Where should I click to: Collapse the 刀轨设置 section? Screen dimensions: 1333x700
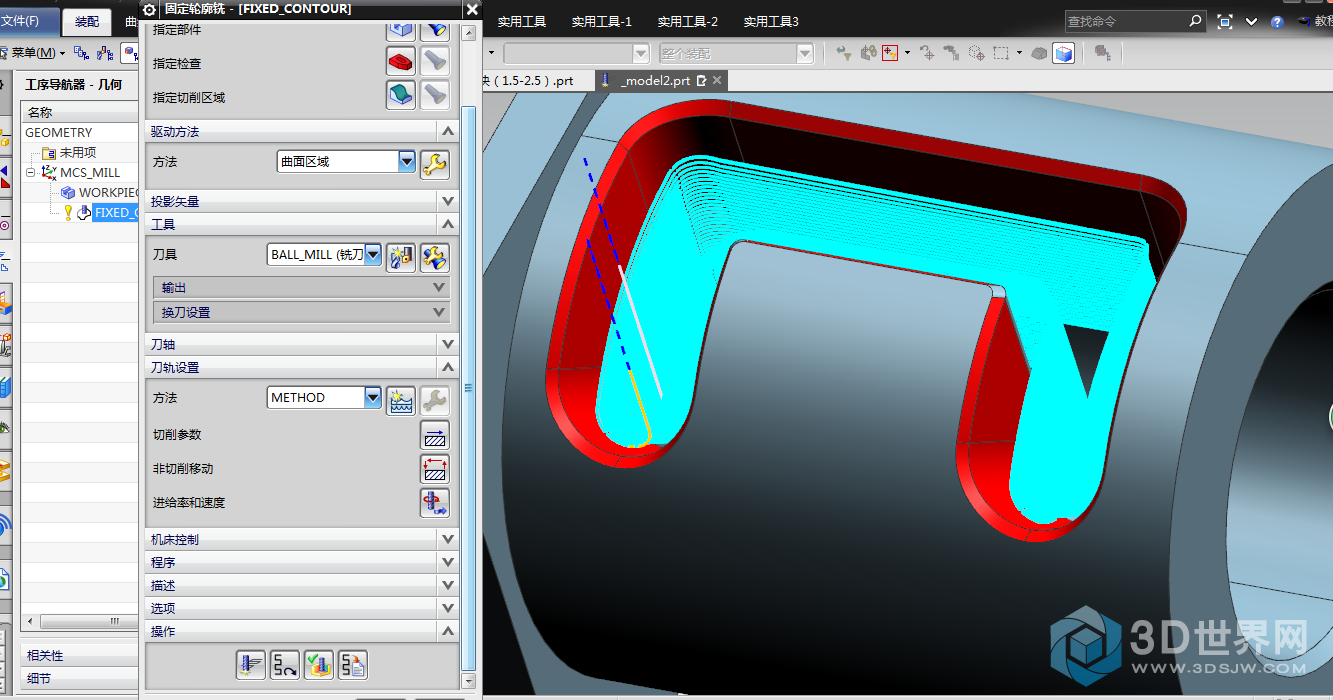447,367
